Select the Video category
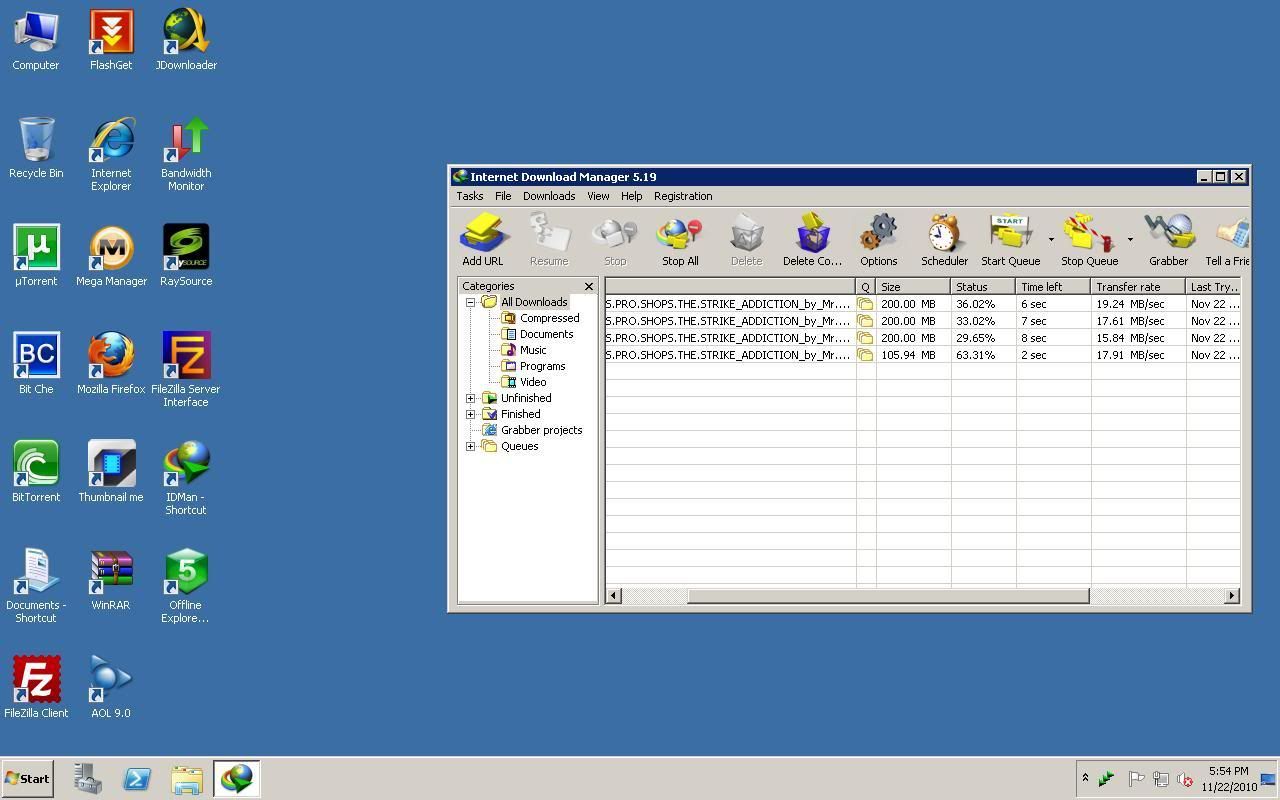This screenshot has width=1280, height=800. tap(533, 382)
